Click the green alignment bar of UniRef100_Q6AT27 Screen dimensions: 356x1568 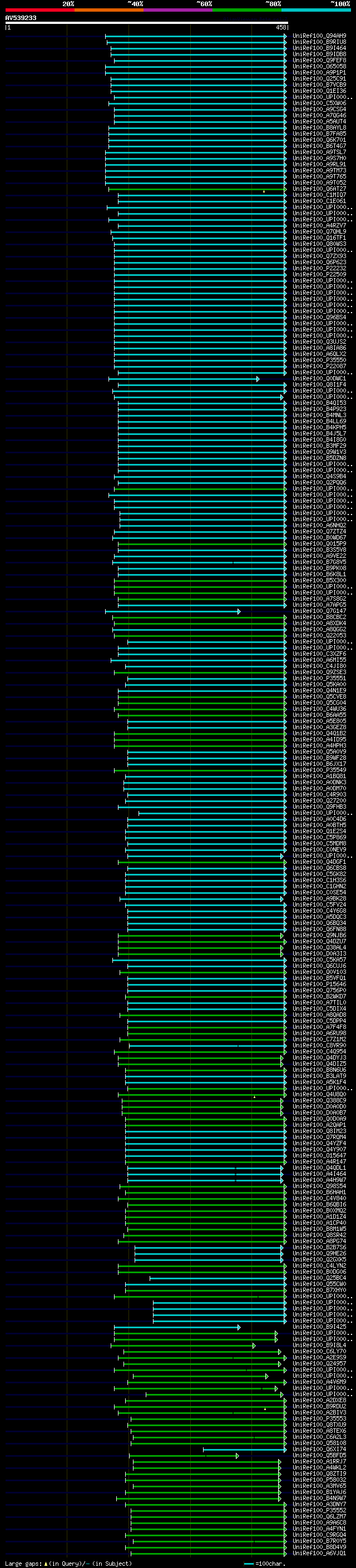tap(197, 189)
